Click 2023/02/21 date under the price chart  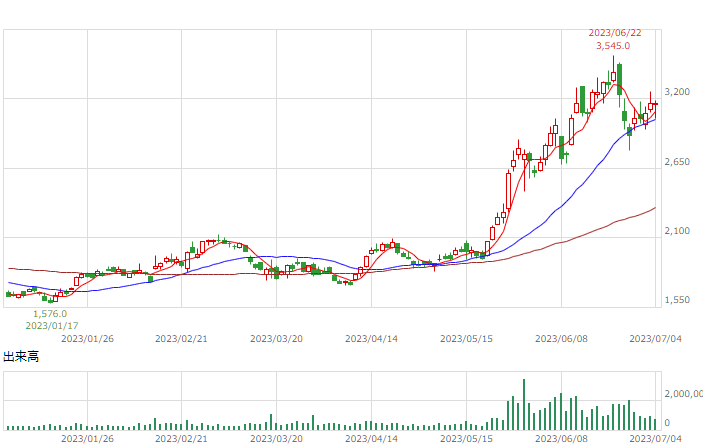(182, 339)
